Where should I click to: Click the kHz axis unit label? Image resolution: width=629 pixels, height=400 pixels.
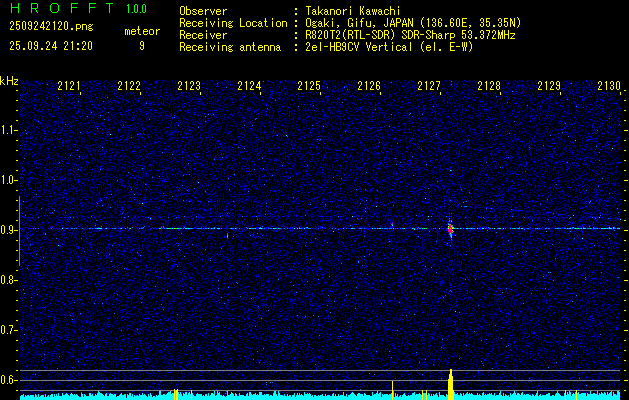[x=9, y=81]
